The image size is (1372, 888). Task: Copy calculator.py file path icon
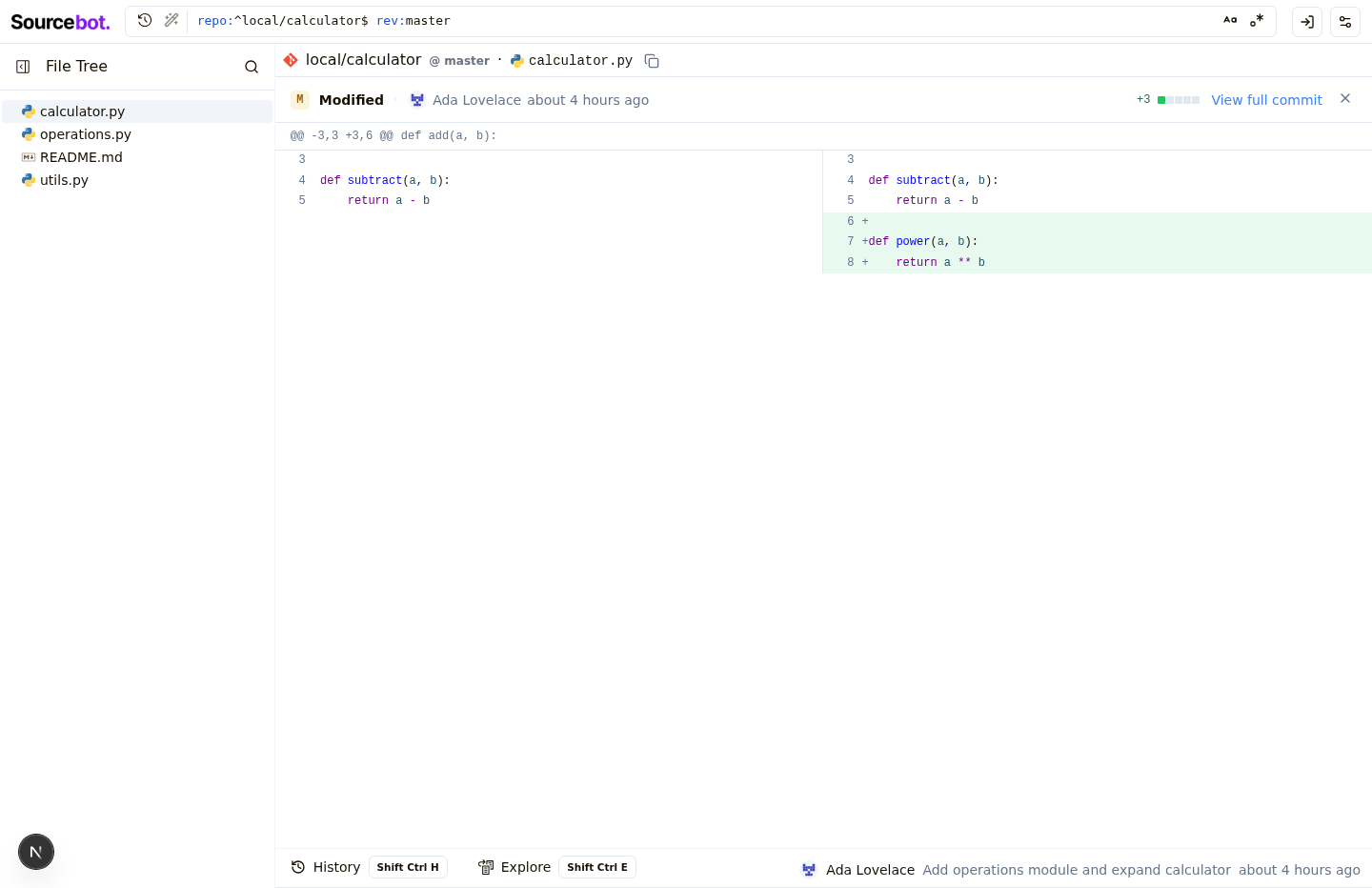[652, 61]
